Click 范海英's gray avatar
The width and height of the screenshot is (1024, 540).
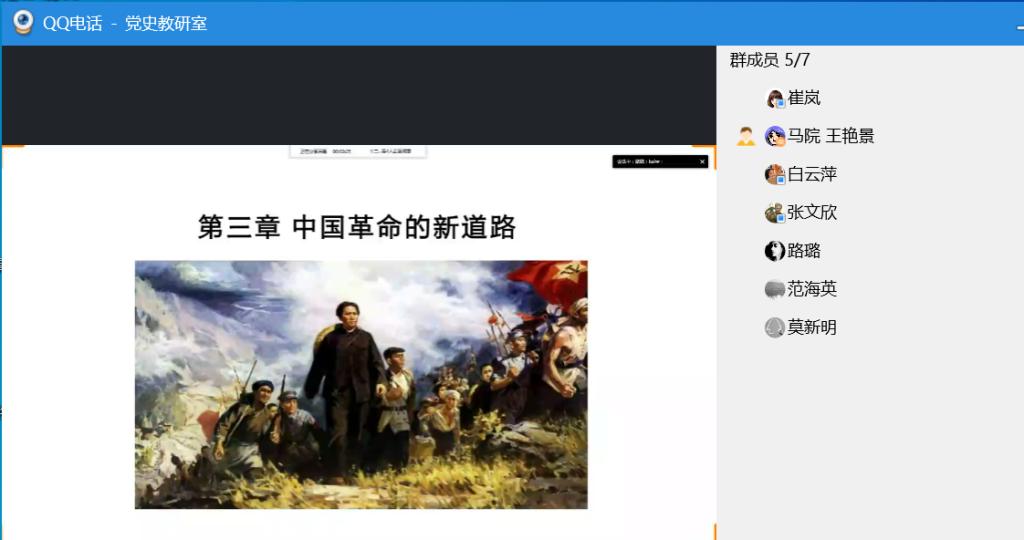point(775,289)
